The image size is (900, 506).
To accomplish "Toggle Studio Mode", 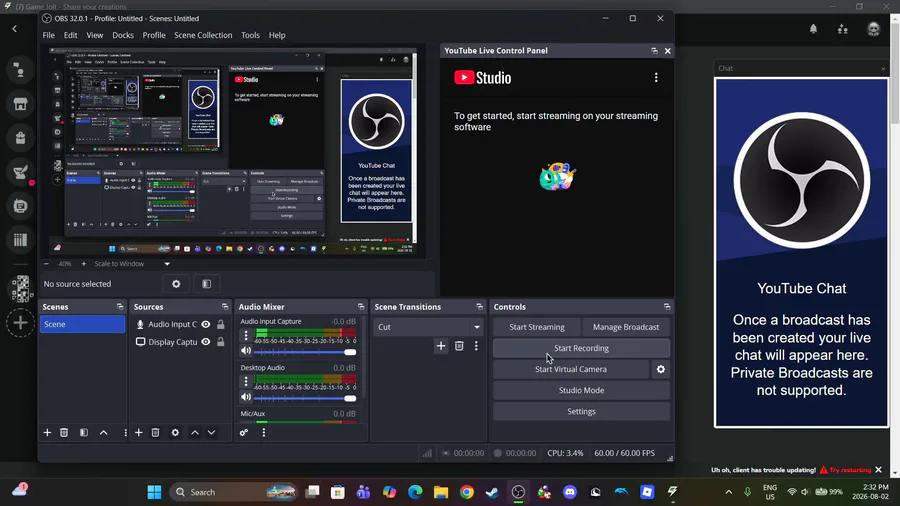I will [x=581, y=390].
